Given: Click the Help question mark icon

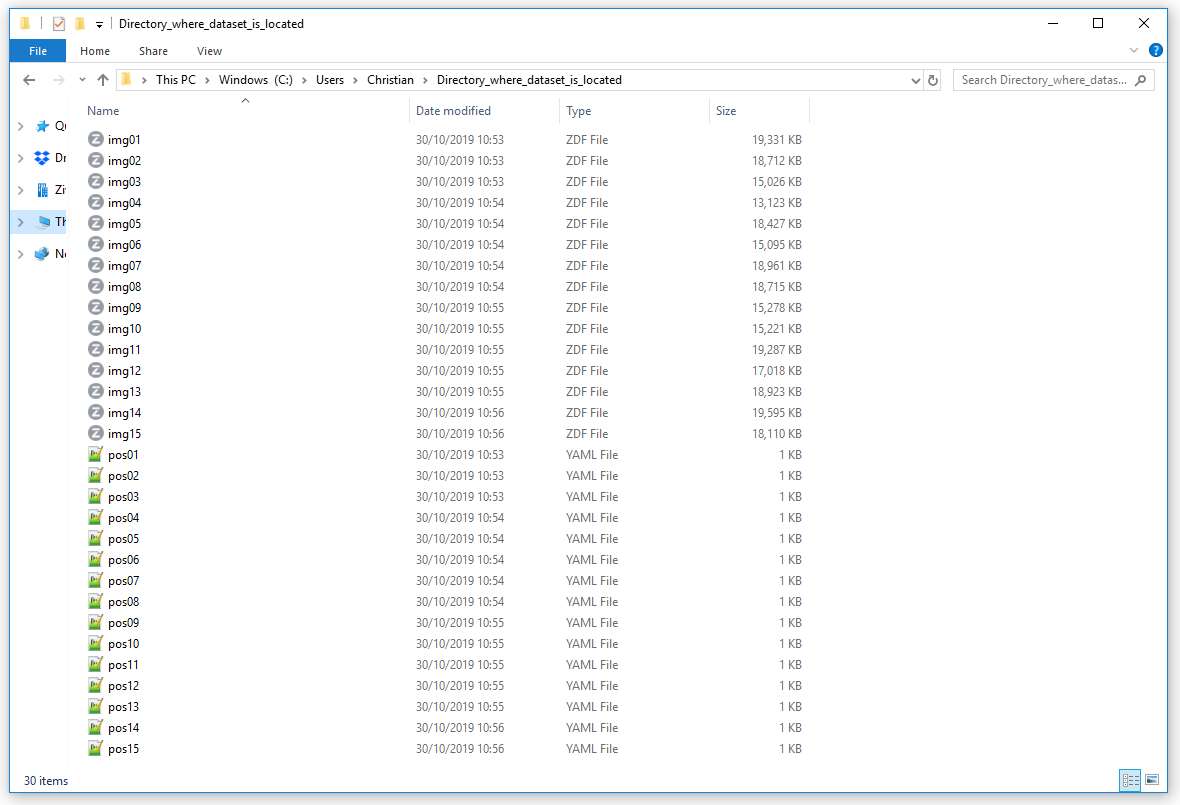Looking at the screenshot, I should (x=1156, y=50).
